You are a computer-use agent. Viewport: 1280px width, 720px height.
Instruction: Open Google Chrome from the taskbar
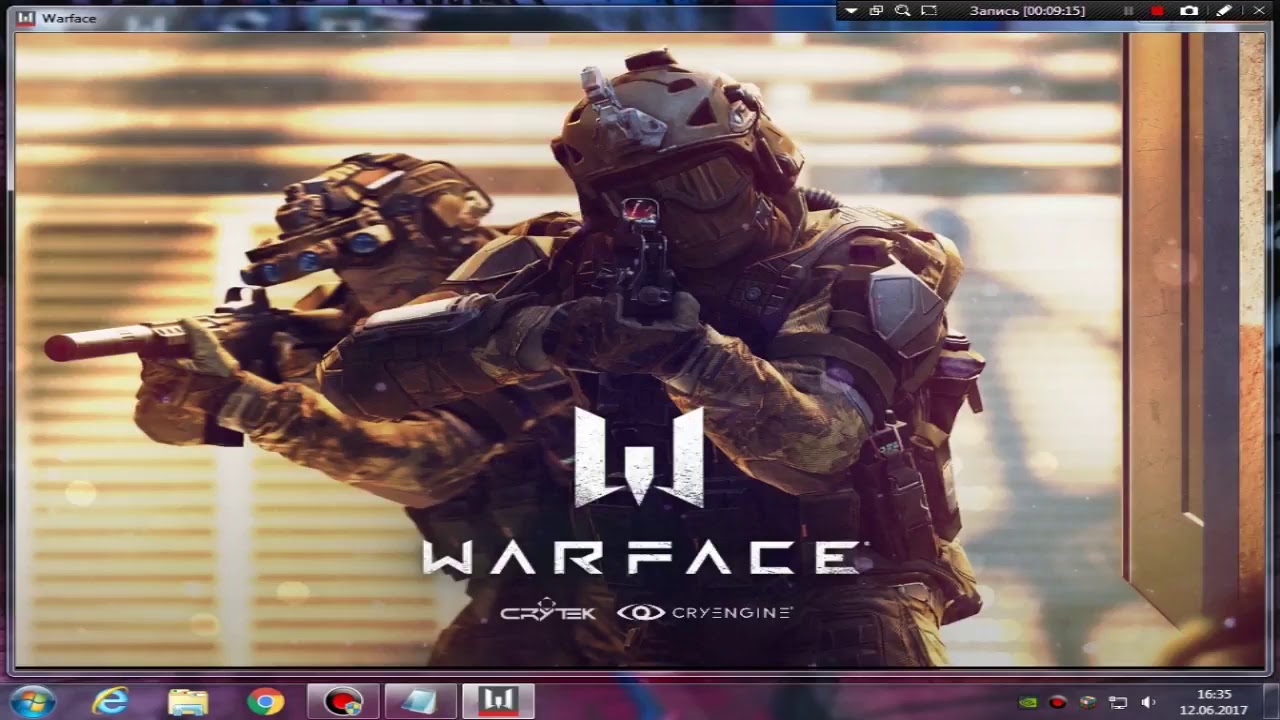pos(265,702)
